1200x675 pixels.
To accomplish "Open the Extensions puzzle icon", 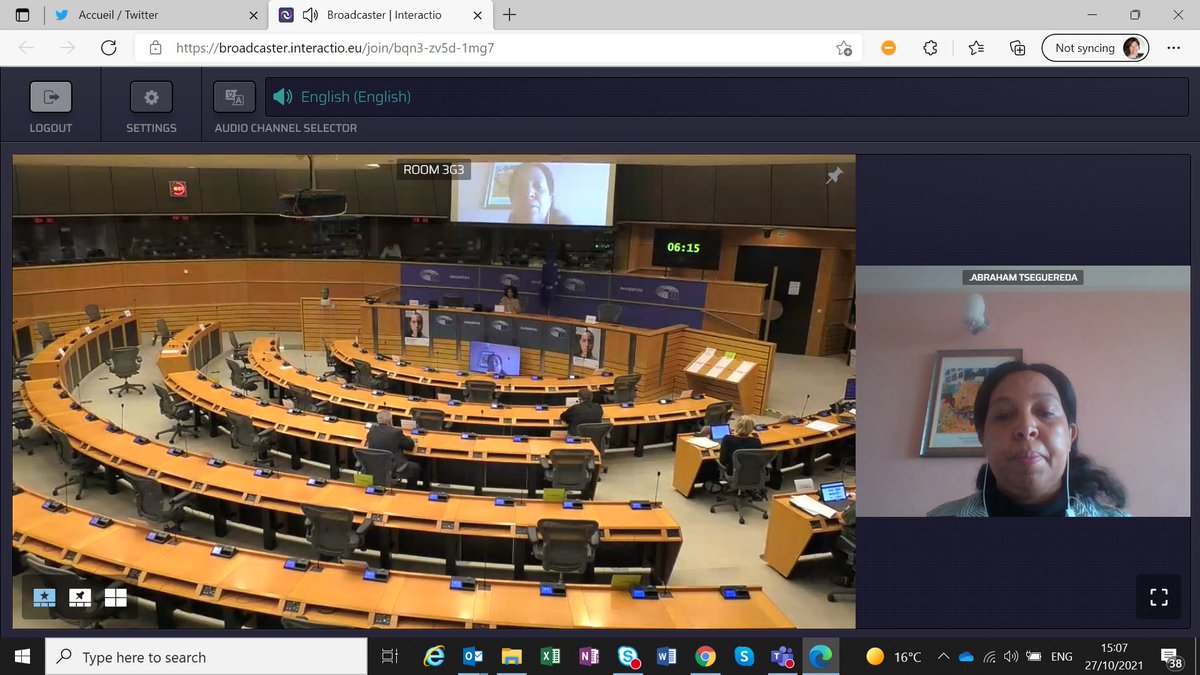I will click(930, 48).
